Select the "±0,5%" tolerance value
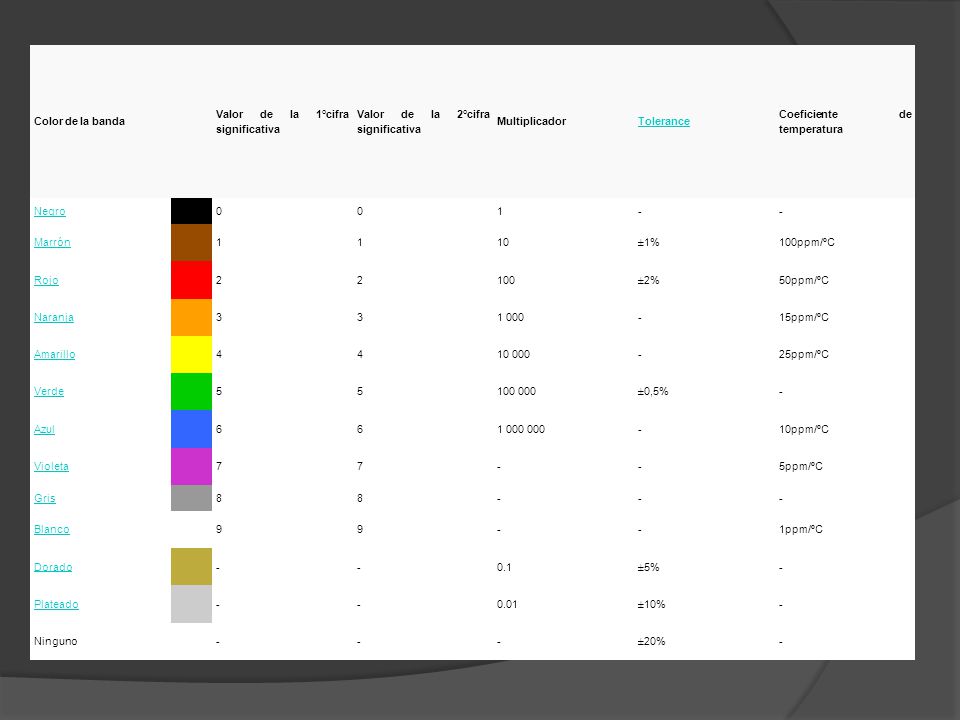The height and width of the screenshot is (720, 960). (x=653, y=391)
